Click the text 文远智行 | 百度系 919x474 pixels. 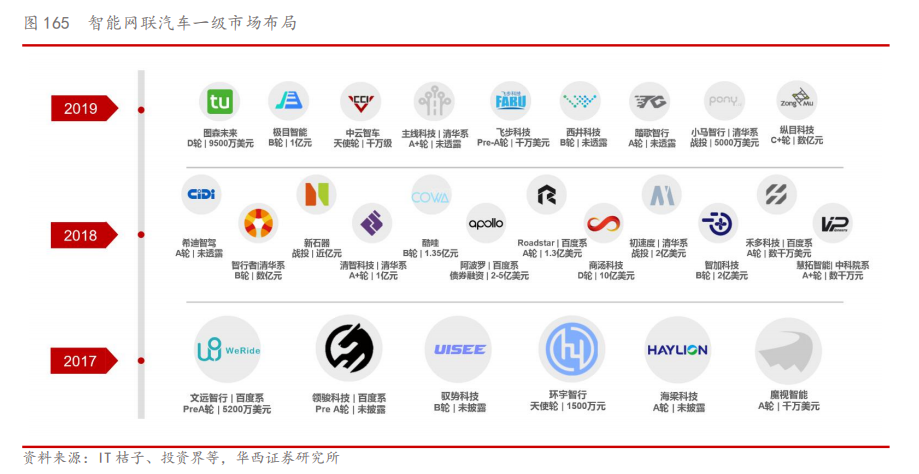pos(227,398)
